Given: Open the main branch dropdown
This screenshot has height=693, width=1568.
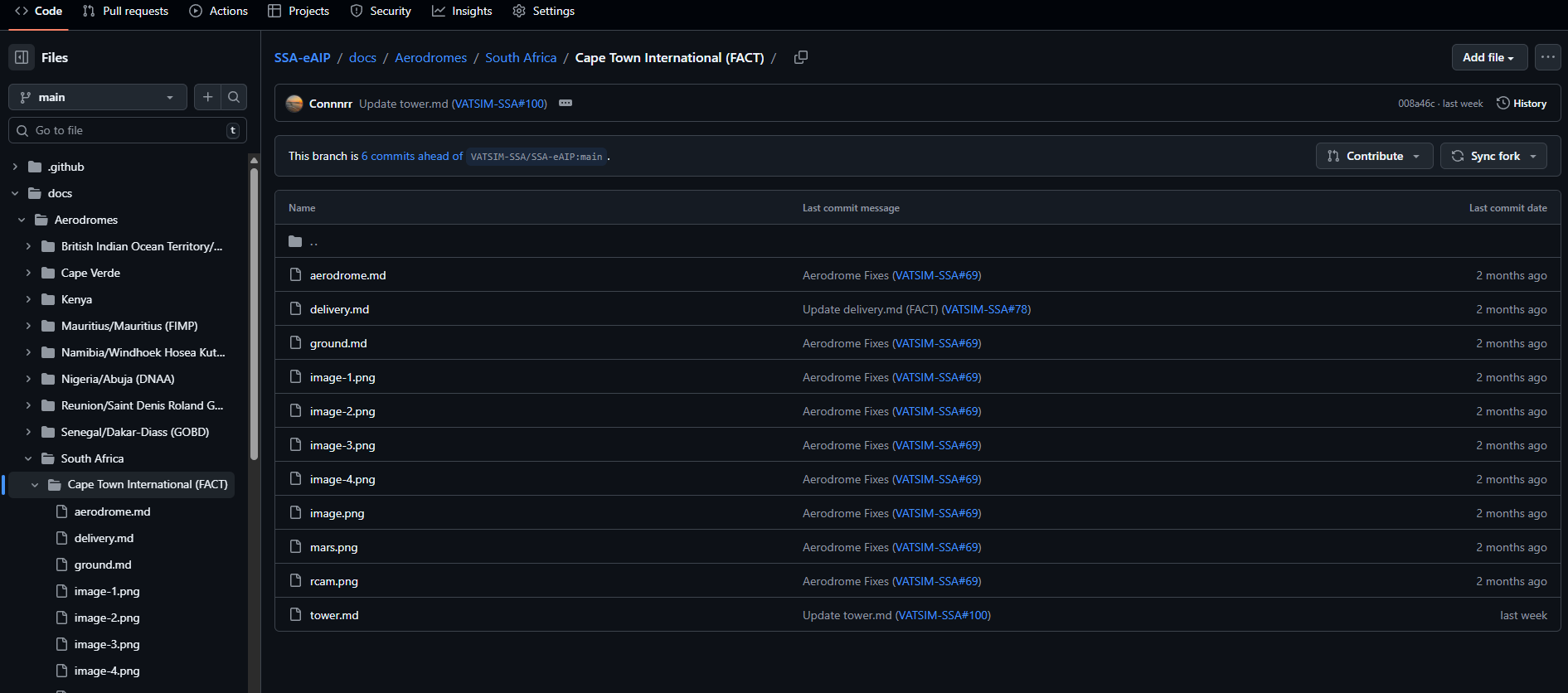Looking at the screenshot, I should 98,97.
